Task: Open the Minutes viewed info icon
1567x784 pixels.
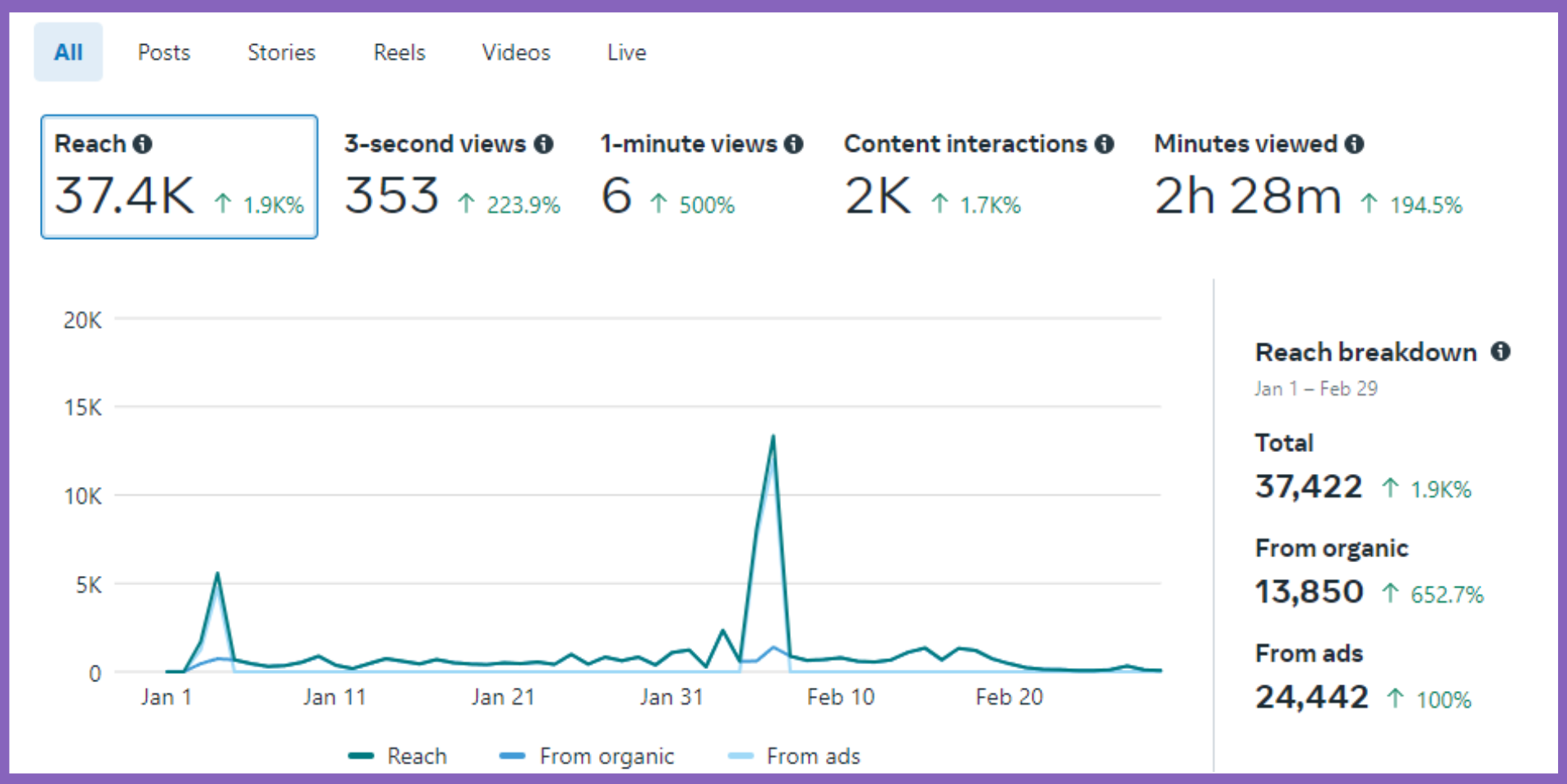Action: click(x=1354, y=144)
